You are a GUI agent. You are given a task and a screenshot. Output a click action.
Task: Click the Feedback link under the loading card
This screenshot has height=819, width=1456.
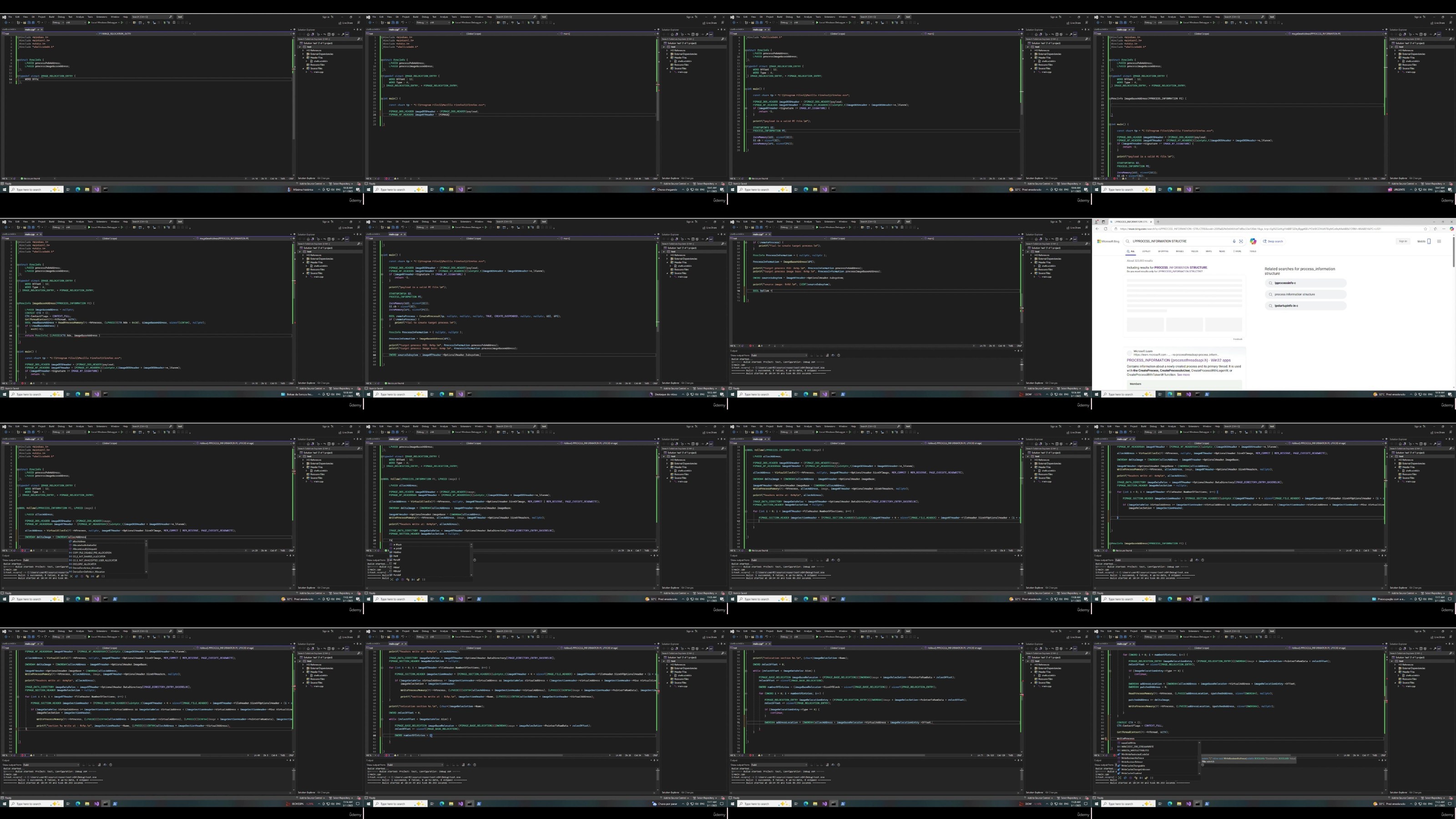click(x=1238, y=339)
